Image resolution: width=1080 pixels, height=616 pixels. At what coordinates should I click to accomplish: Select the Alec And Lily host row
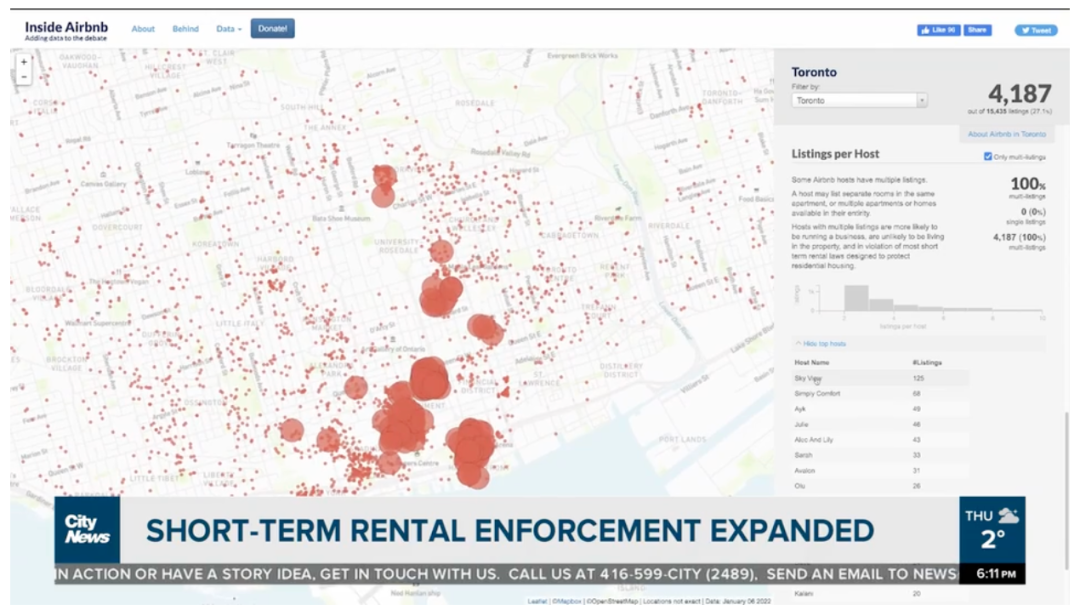tap(881, 440)
